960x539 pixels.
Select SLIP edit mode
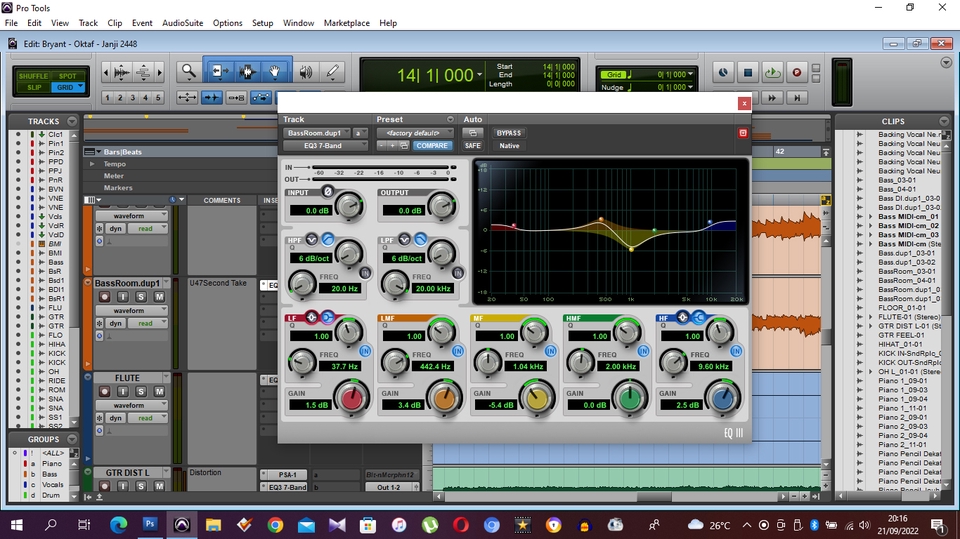click(34, 88)
